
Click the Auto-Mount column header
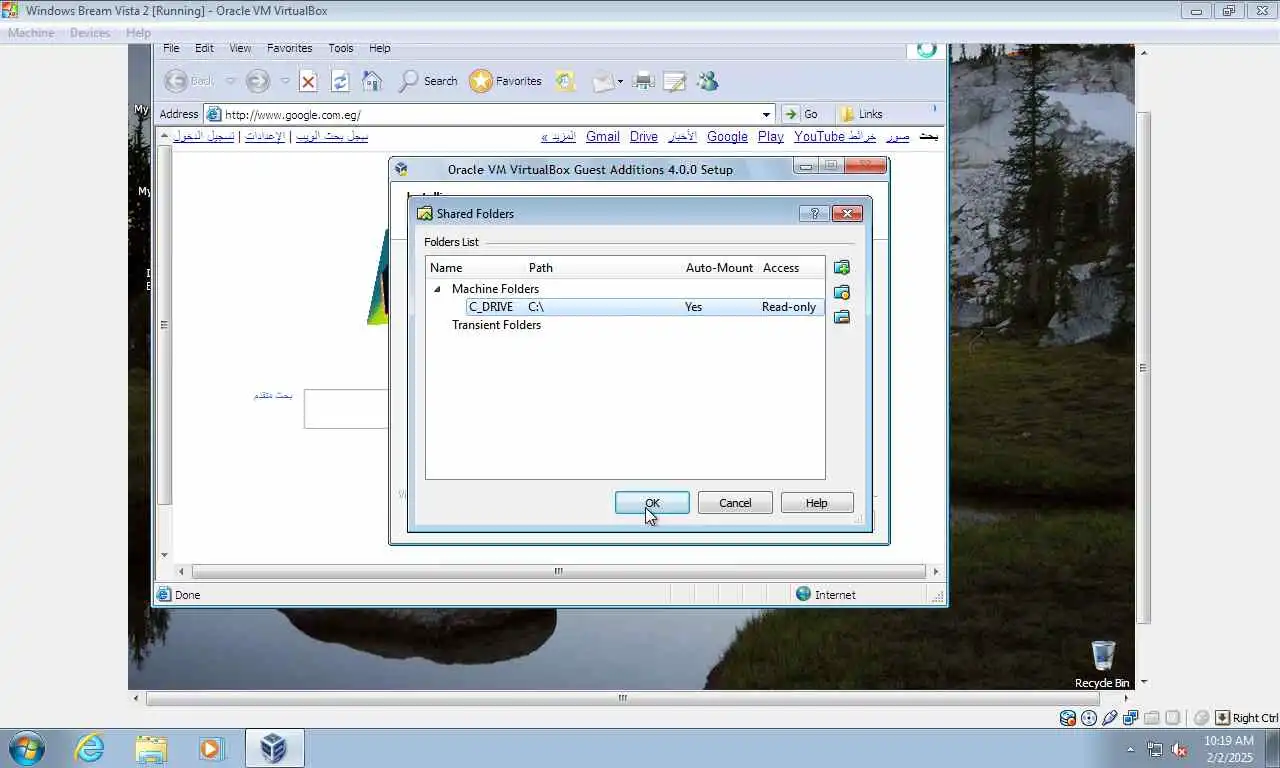coord(719,268)
